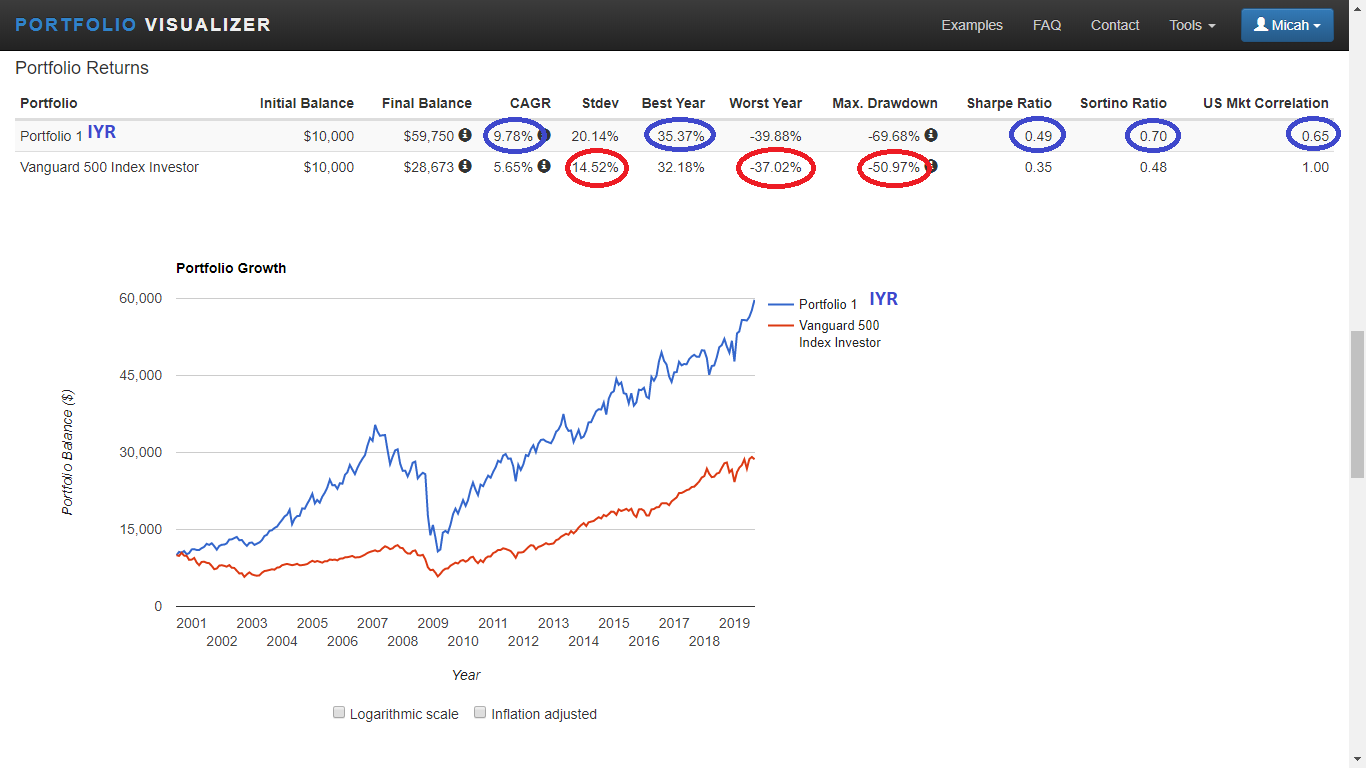Click Vanguard 500 Index Investor row name
Screen dimensions: 1366x768
[109, 167]
